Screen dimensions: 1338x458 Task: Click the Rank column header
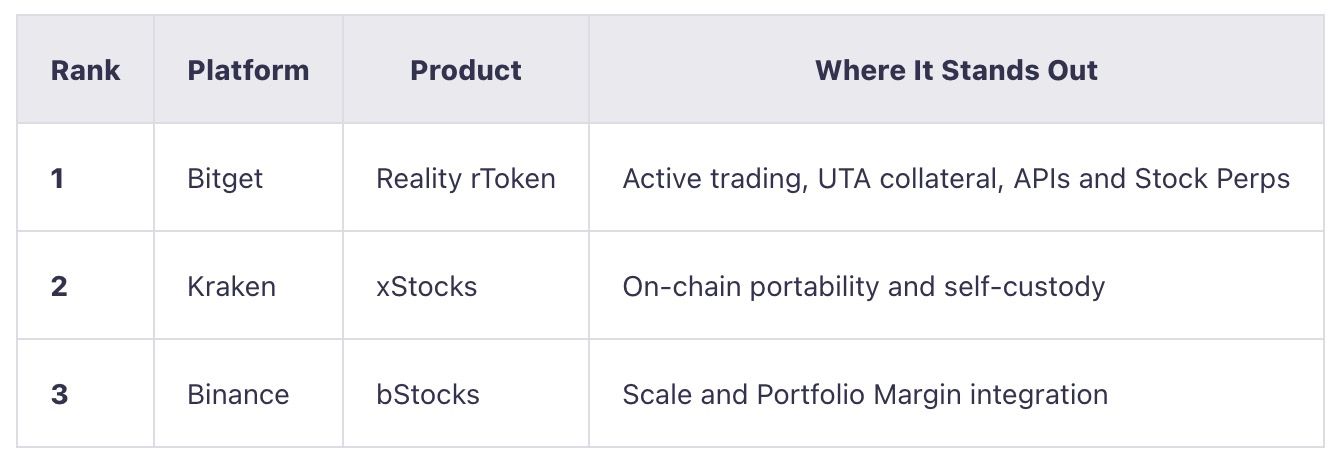click(85, 70)
